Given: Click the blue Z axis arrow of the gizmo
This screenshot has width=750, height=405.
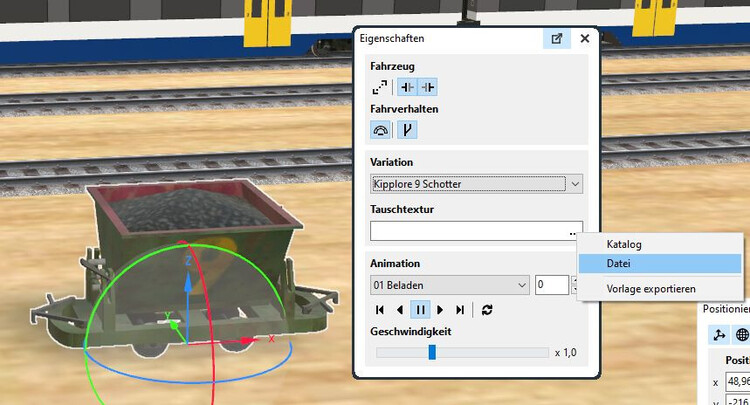Looking at the screenshot, I should tap(188, 282).
